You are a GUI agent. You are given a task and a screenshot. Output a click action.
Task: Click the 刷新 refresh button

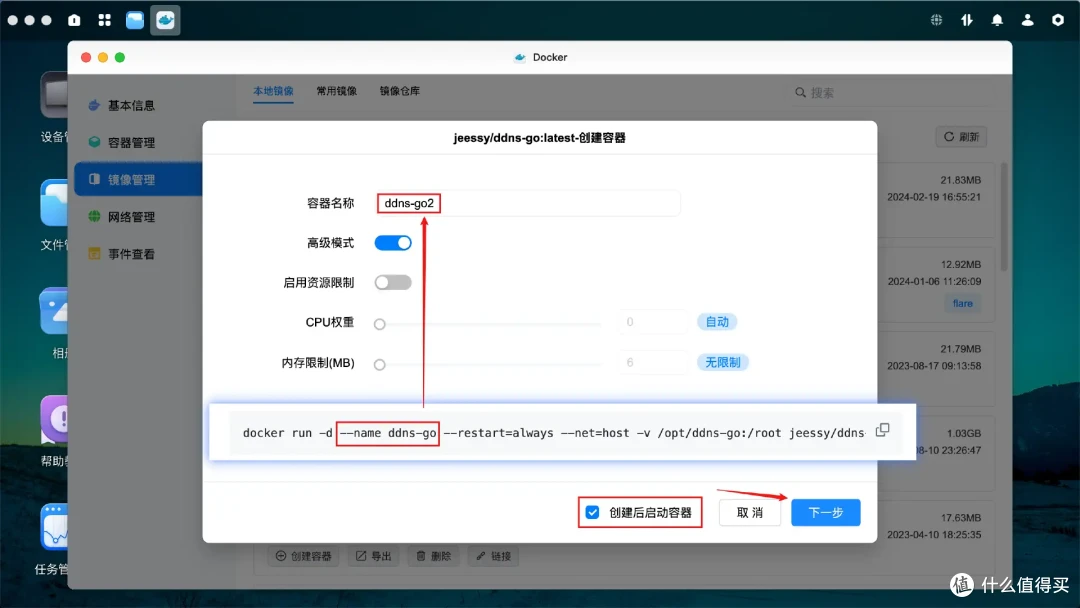(961, 136)
